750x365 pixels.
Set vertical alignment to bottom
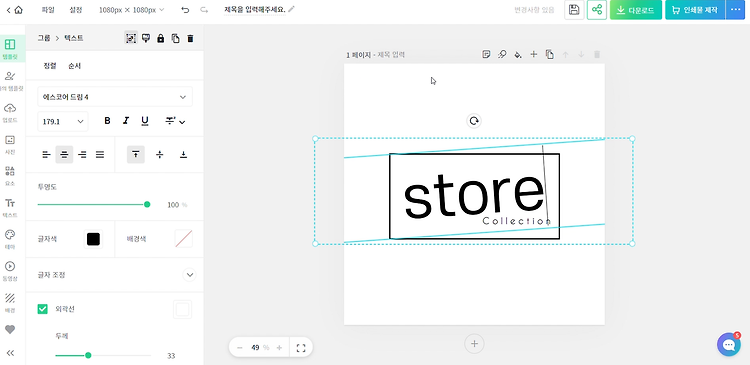pyautogui.click(x=183, y=155)
